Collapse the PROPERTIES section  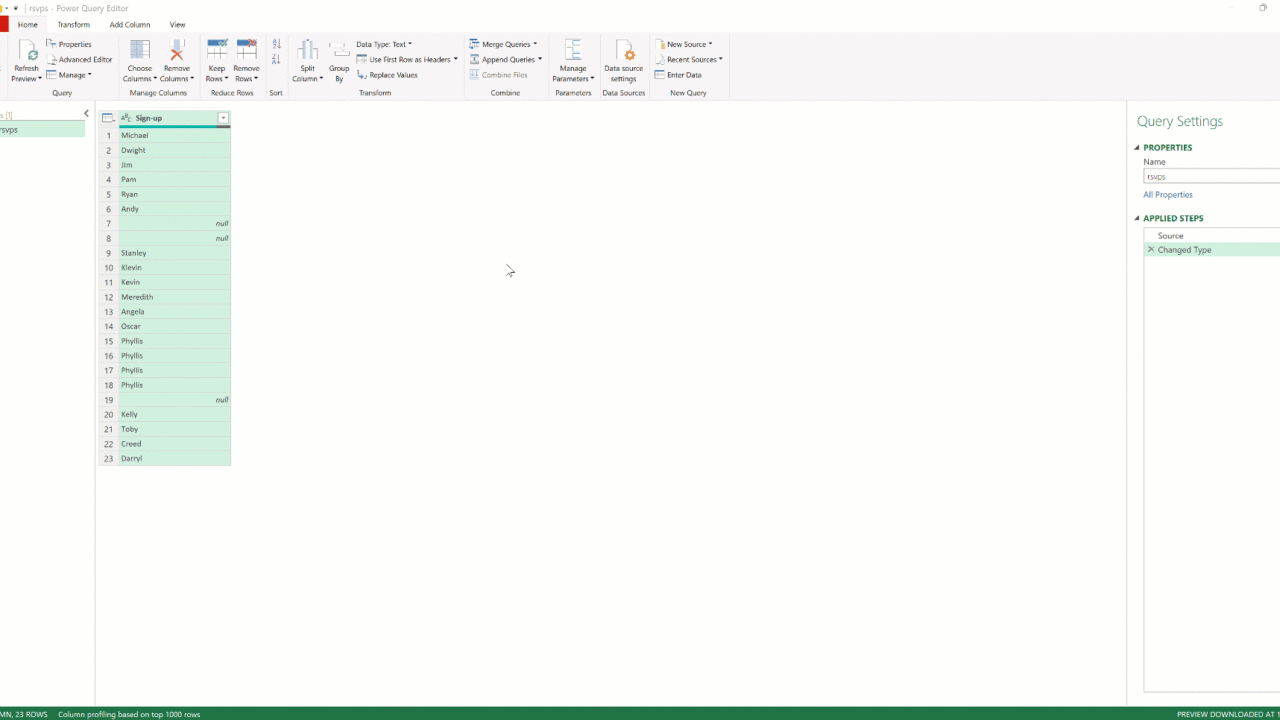point(1137,148)
